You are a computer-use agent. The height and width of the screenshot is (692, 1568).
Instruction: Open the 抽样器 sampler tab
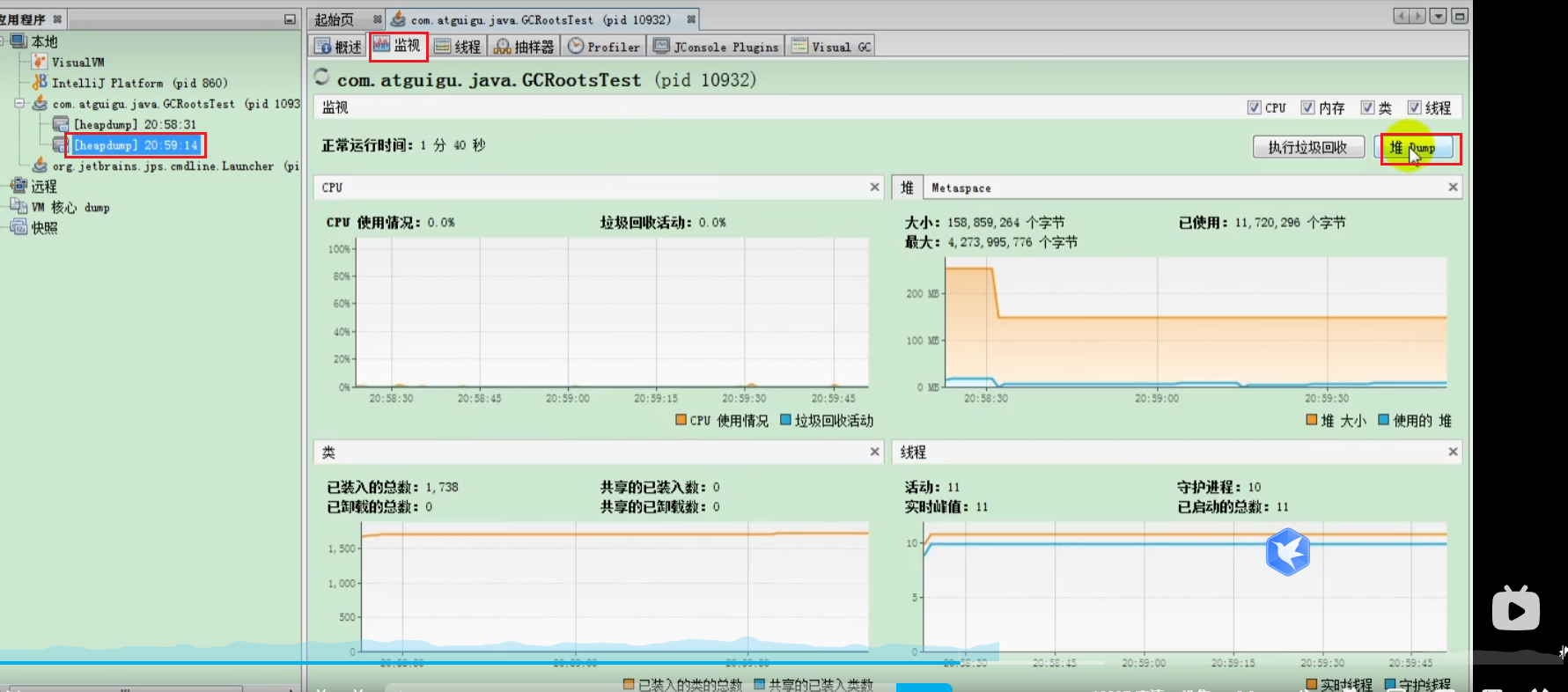(x=524, y=47)
